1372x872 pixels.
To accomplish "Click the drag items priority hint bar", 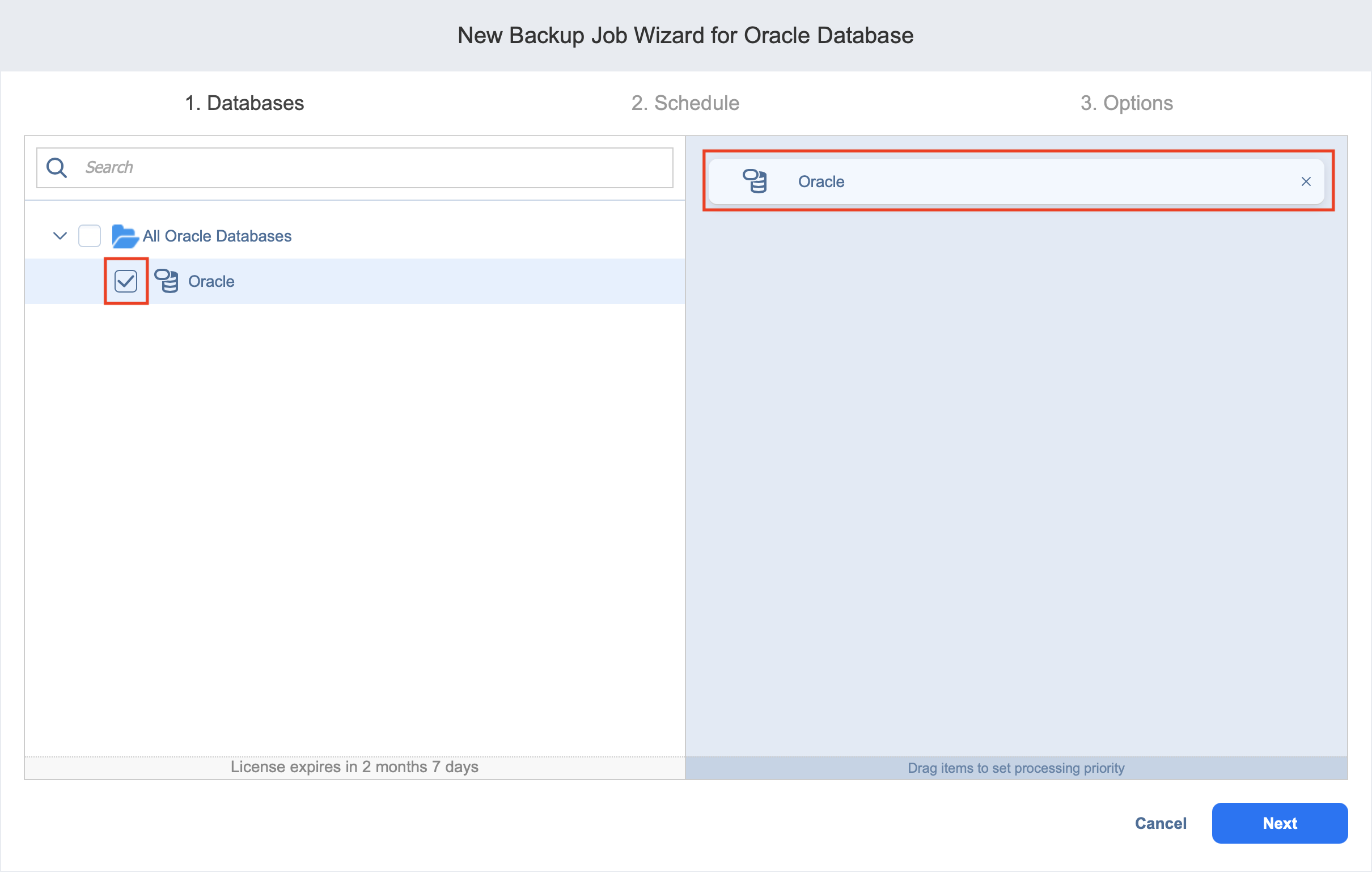I will click(x=1015, y=768).
